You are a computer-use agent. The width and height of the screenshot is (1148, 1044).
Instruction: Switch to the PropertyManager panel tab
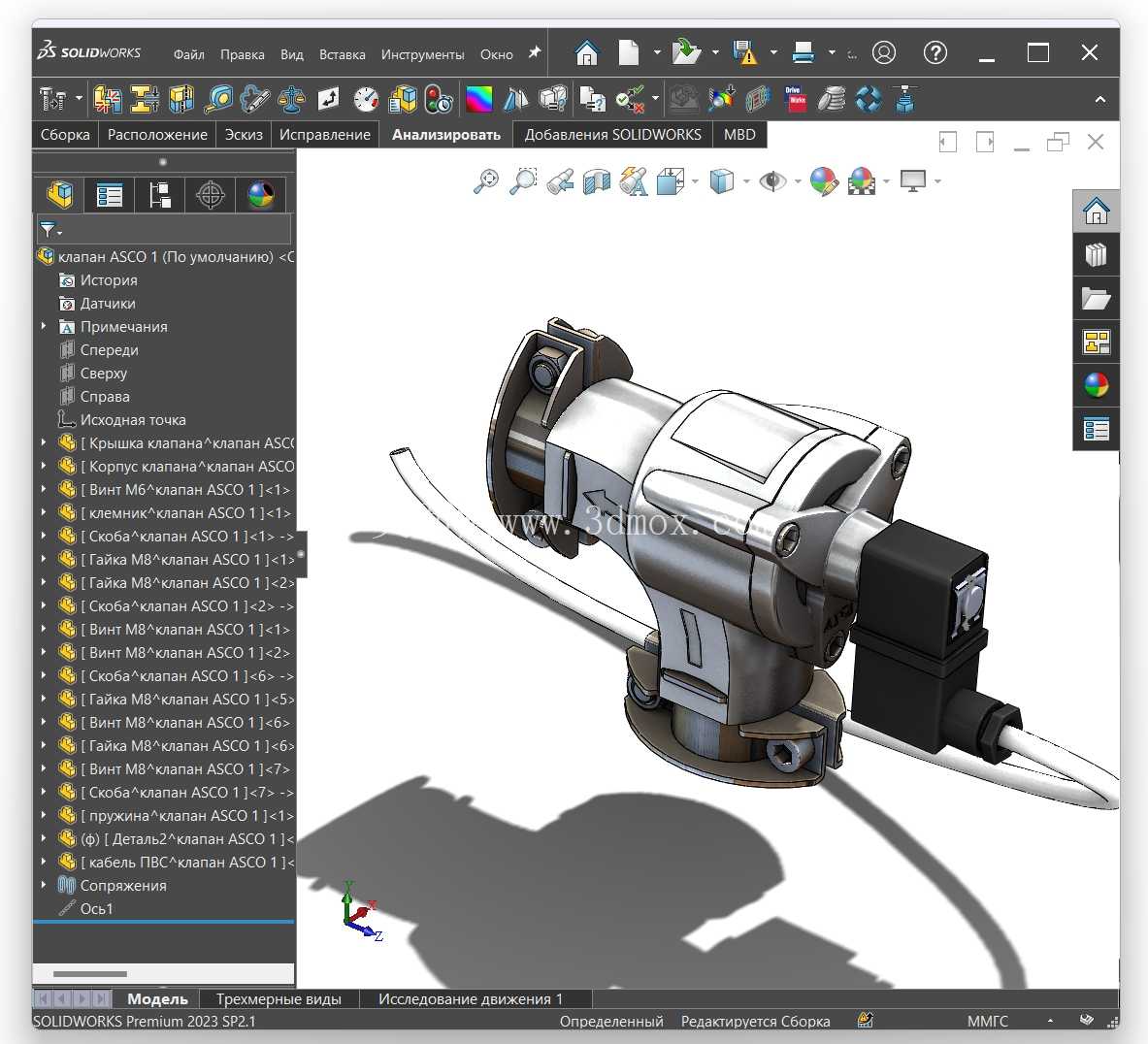pos(109,195)
